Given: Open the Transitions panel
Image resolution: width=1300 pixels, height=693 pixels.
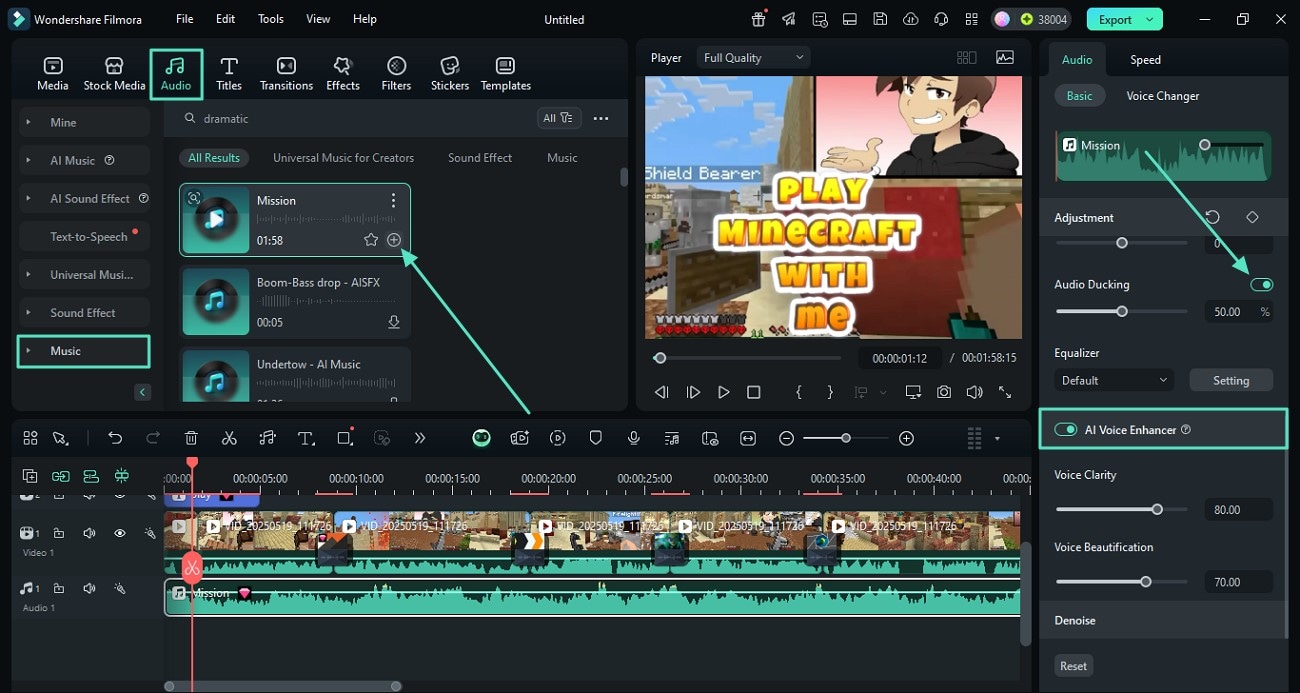Looking at the screenshot, I should click(286, 74).
